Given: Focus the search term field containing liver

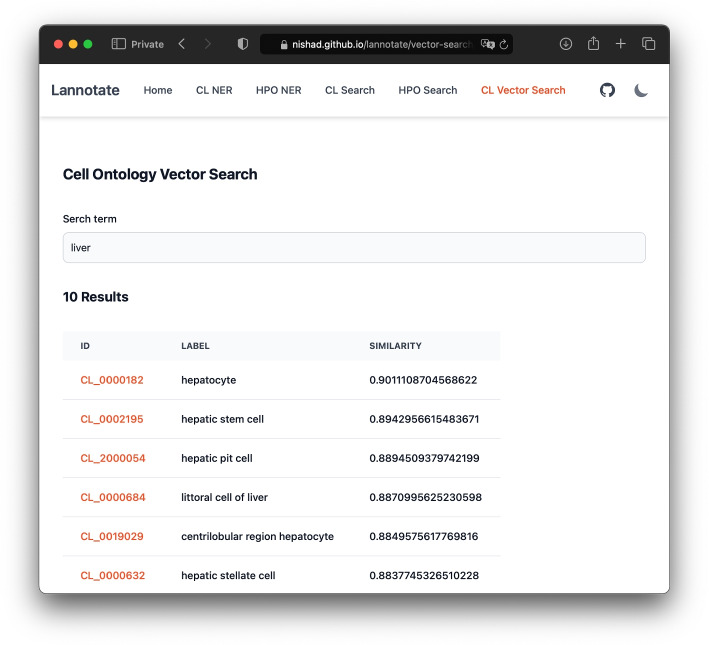Looking at the screenshot, I should click(x=354, y=247).
